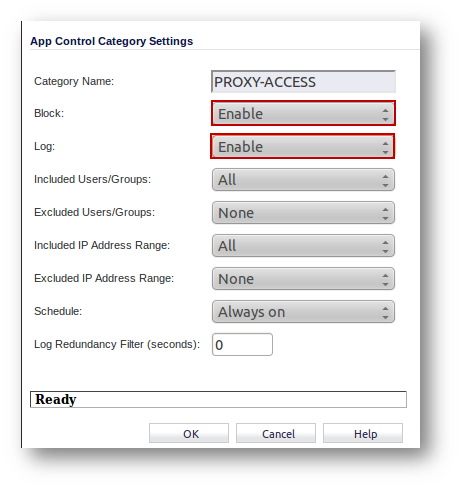This screenshot has height=490, width=462.
Task: Open the Schedule dropdown showing Always on
Action: [x=303, y=312]
